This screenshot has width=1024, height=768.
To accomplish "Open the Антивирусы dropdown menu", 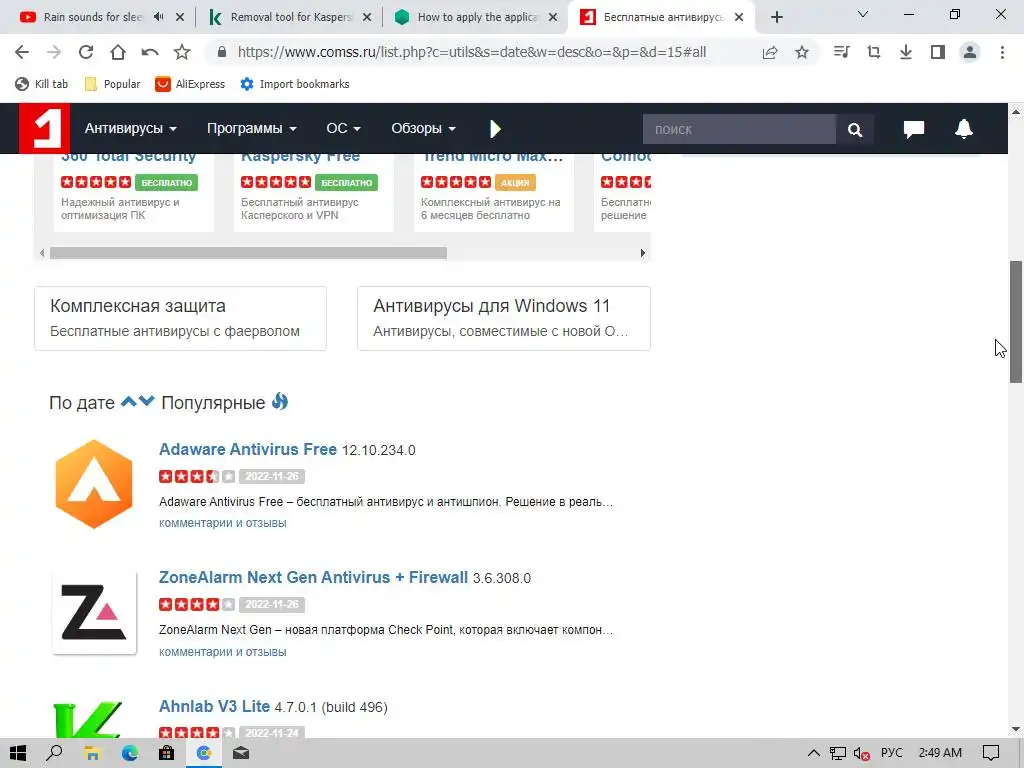I will point(131,129).
